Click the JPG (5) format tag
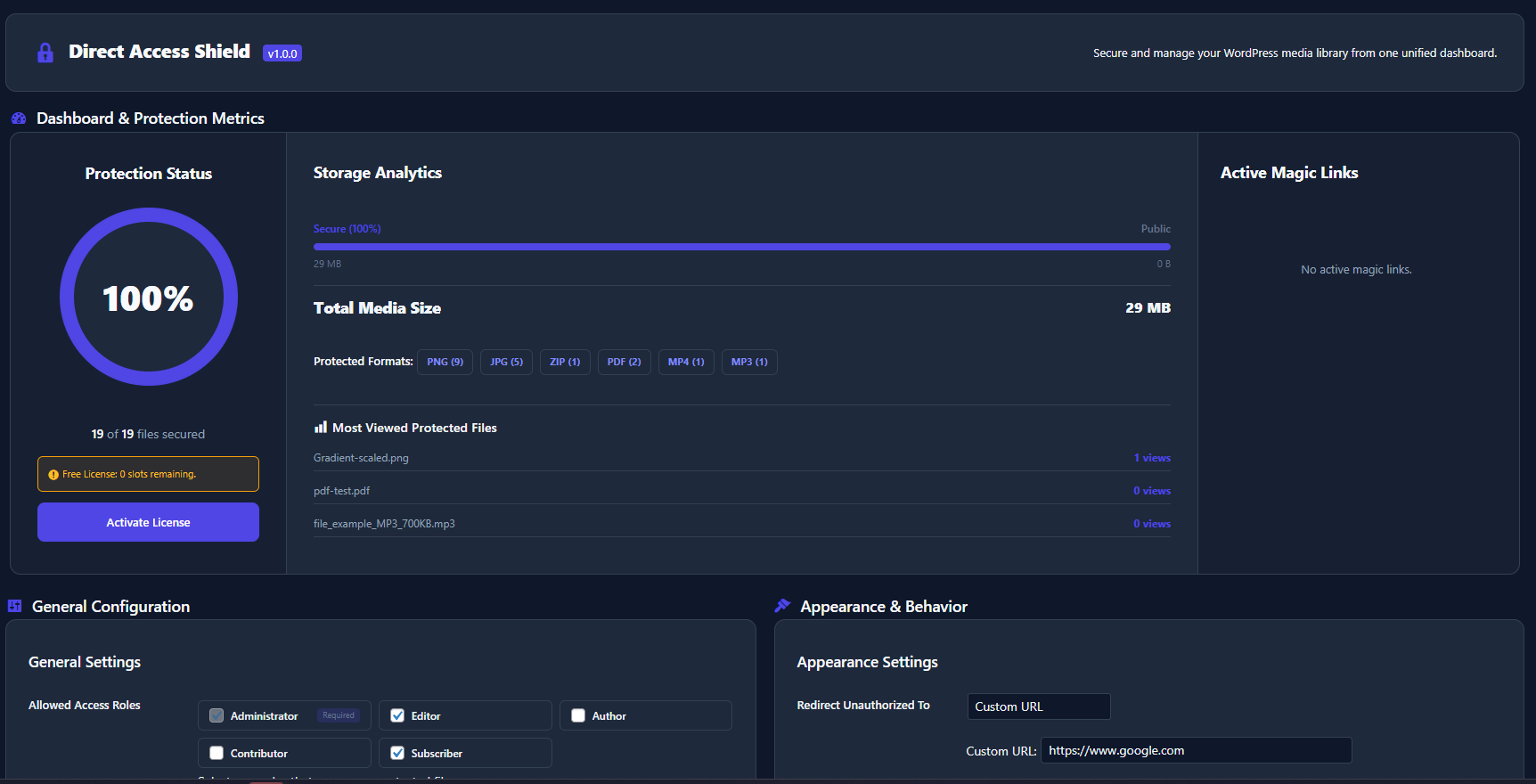Image resolution: width=1536 pixels, height=784 pixels. coord(506,362)
